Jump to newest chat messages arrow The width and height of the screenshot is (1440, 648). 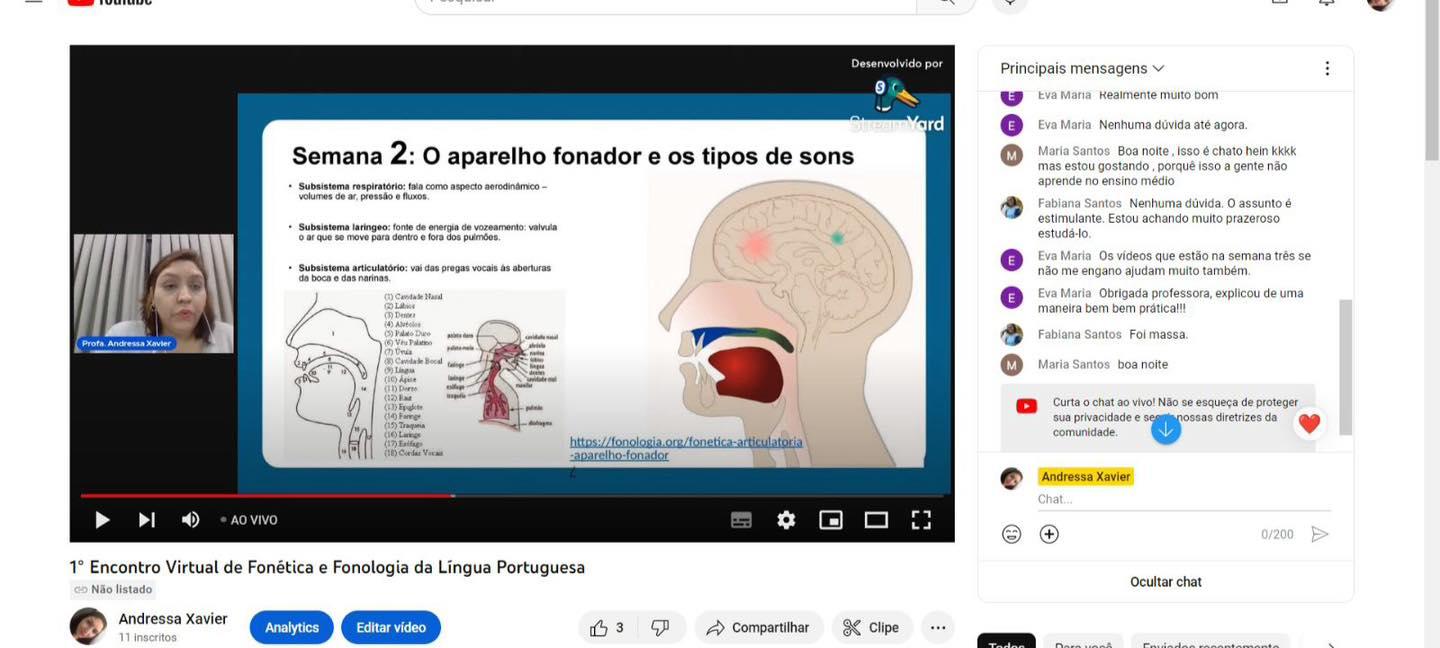tap(1166, 429)
